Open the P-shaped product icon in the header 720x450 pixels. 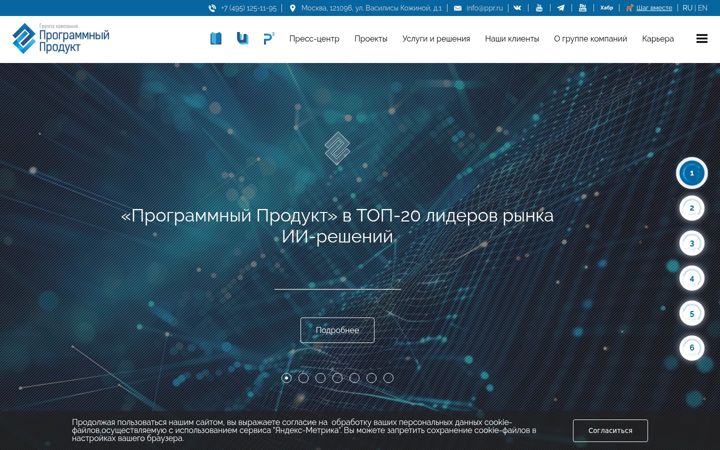[269, 39]
